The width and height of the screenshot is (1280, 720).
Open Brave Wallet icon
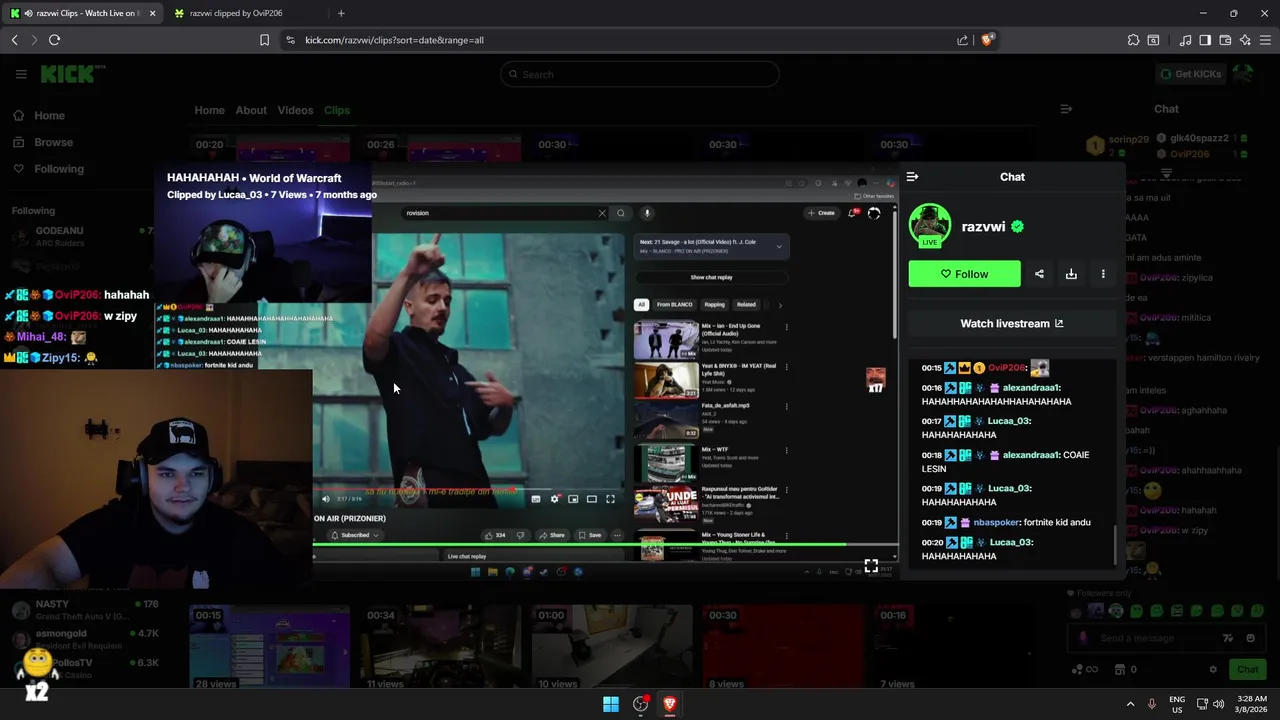click(1225, 40)
